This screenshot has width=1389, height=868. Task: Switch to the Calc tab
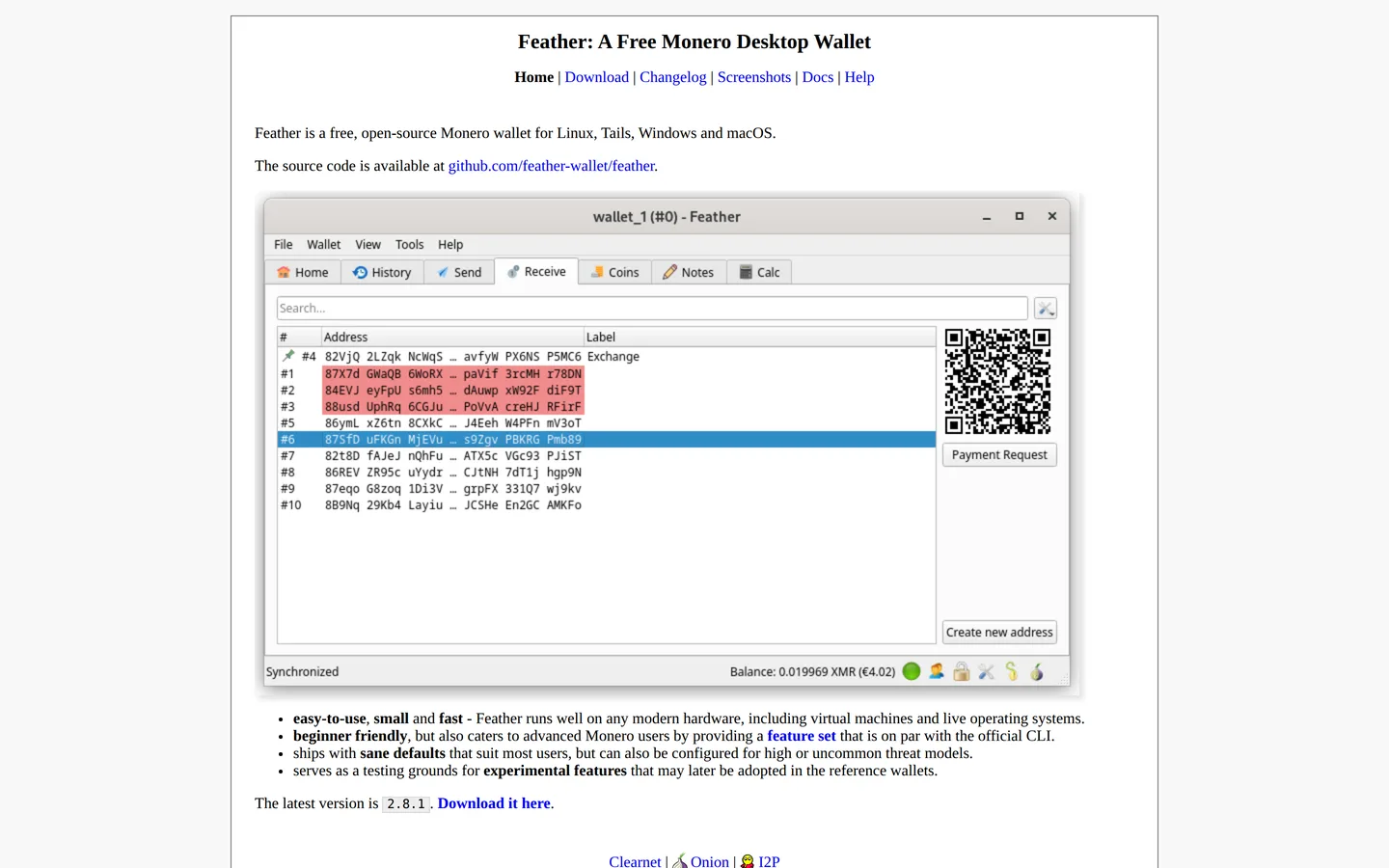click(x=759, y=273)
